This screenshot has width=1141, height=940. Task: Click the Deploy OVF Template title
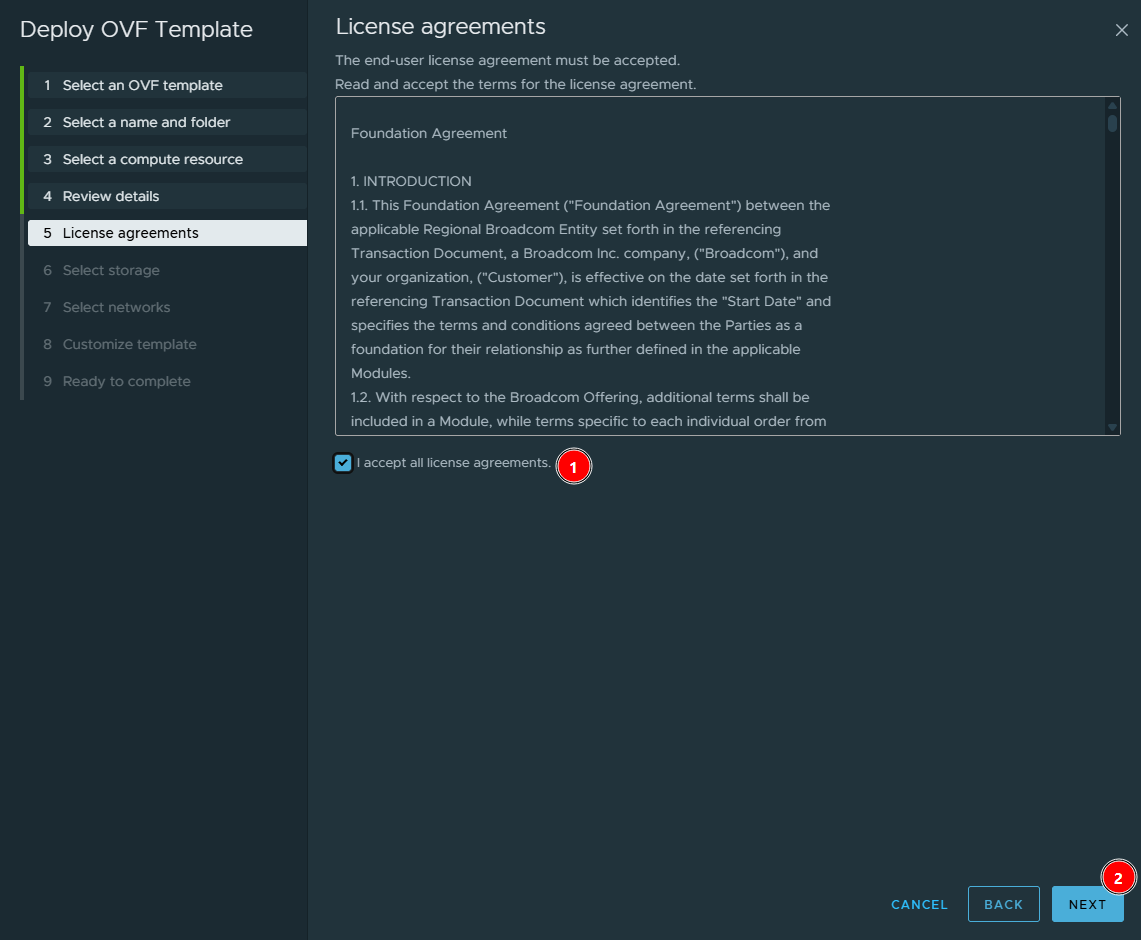point(136,29)
